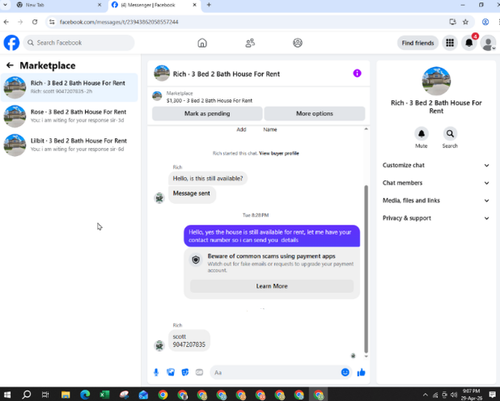This screenshot has width=500, height=401.
Task: Show hidden system tray icons
Action: tap(425, 395)
